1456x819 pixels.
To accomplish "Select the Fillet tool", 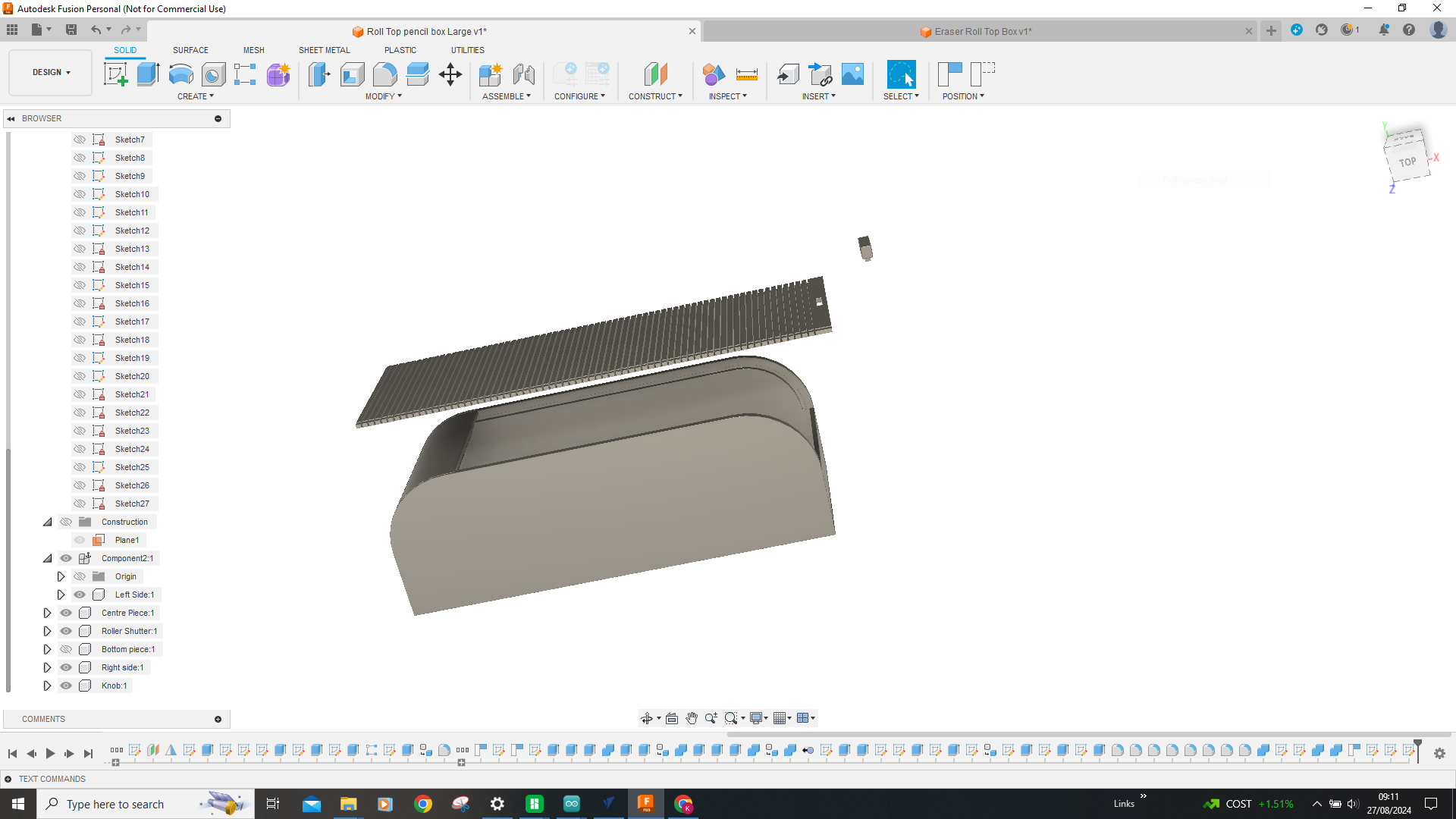I will (x=384, y=74).
